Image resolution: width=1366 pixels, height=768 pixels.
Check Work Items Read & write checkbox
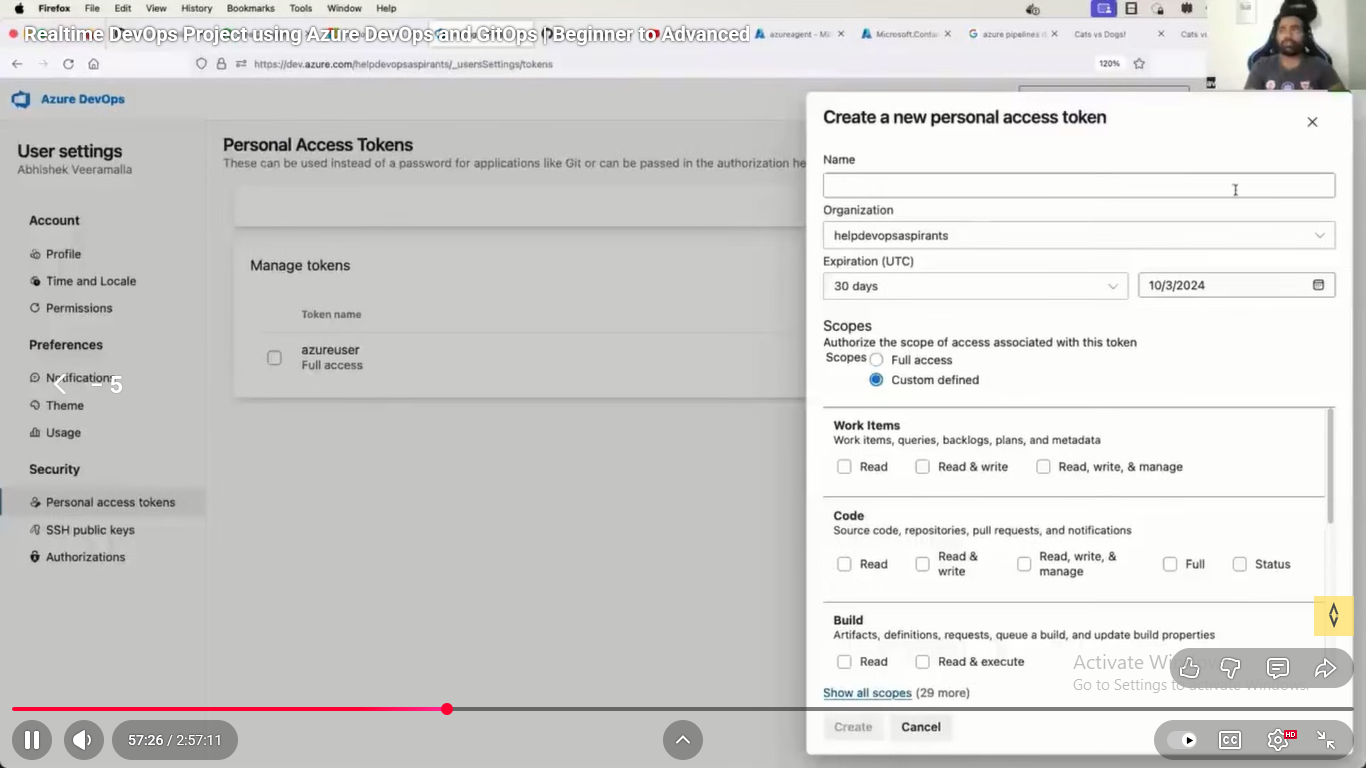(x=922, y=467)
